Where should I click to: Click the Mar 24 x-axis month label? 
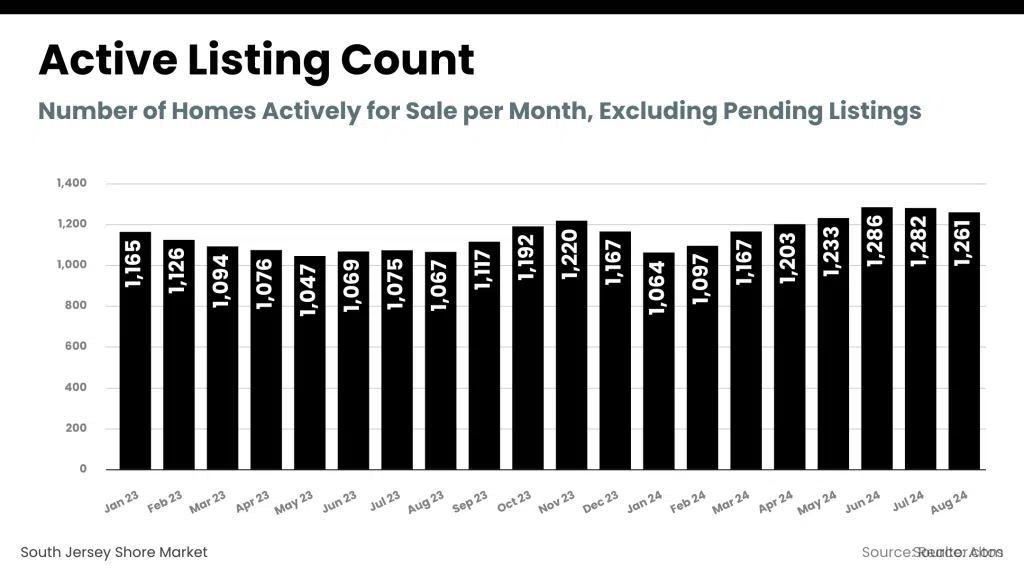tap(732, 499)
